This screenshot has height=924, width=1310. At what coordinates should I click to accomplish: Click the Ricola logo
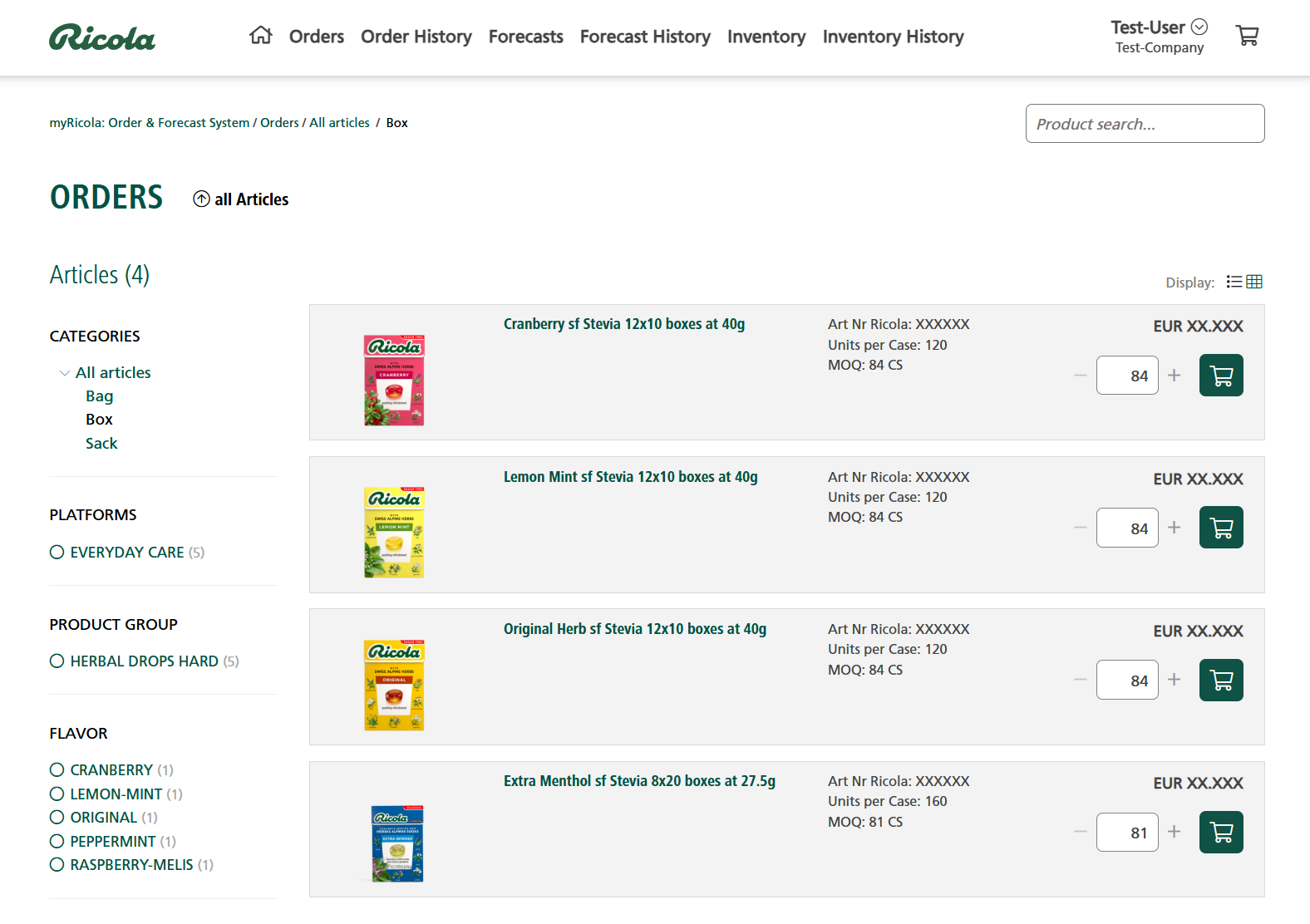coord(102,37)
